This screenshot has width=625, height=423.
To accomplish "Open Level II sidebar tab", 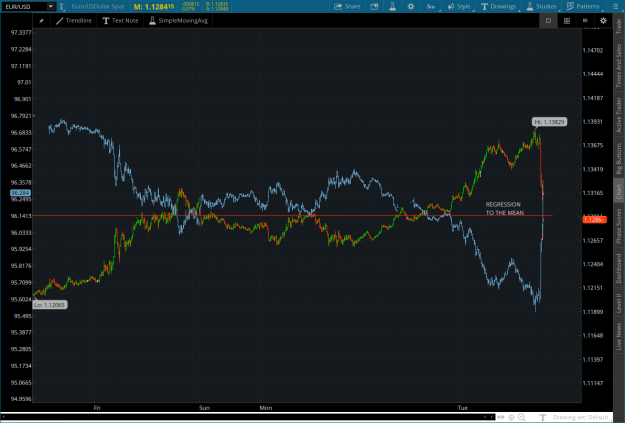I will (619, 303).
